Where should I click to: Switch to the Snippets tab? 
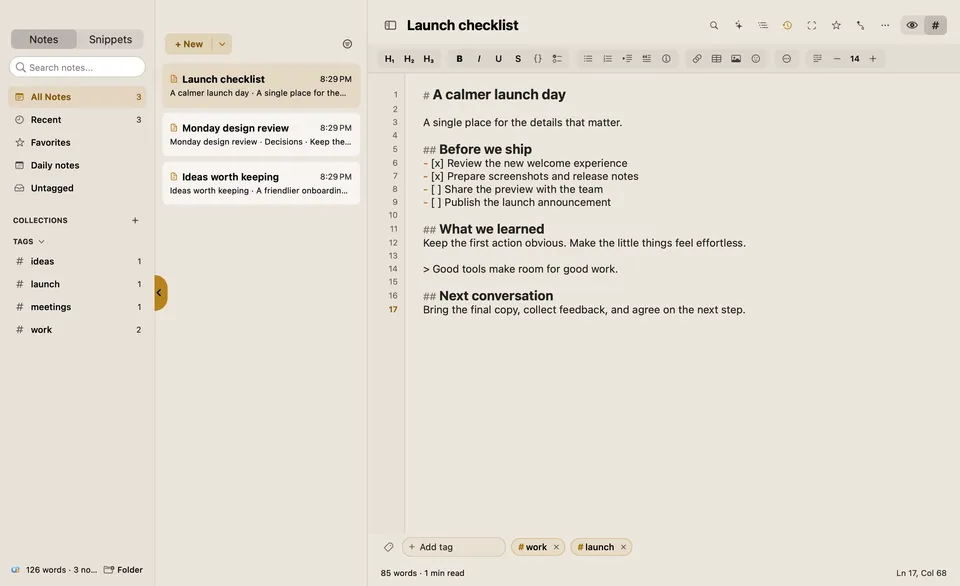(x=110, y=39)
